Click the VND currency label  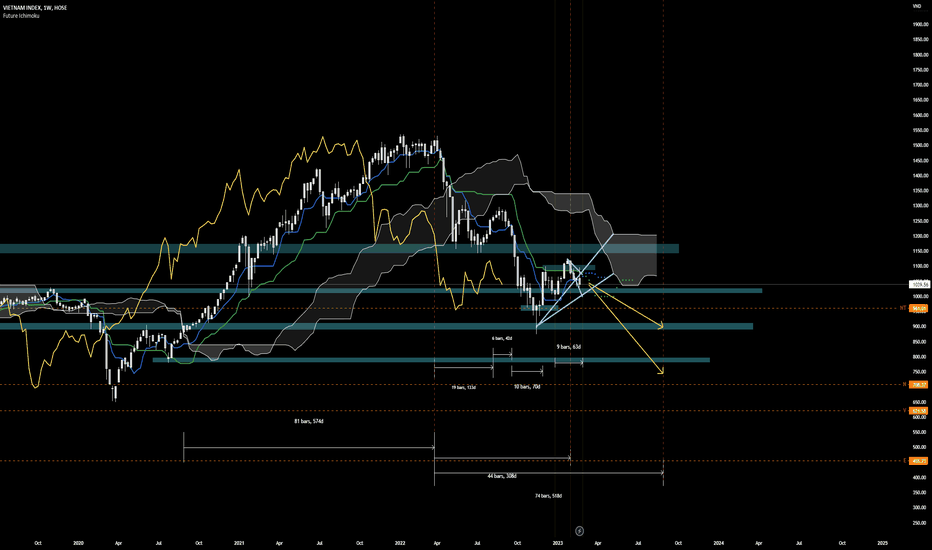coord(916,6)
